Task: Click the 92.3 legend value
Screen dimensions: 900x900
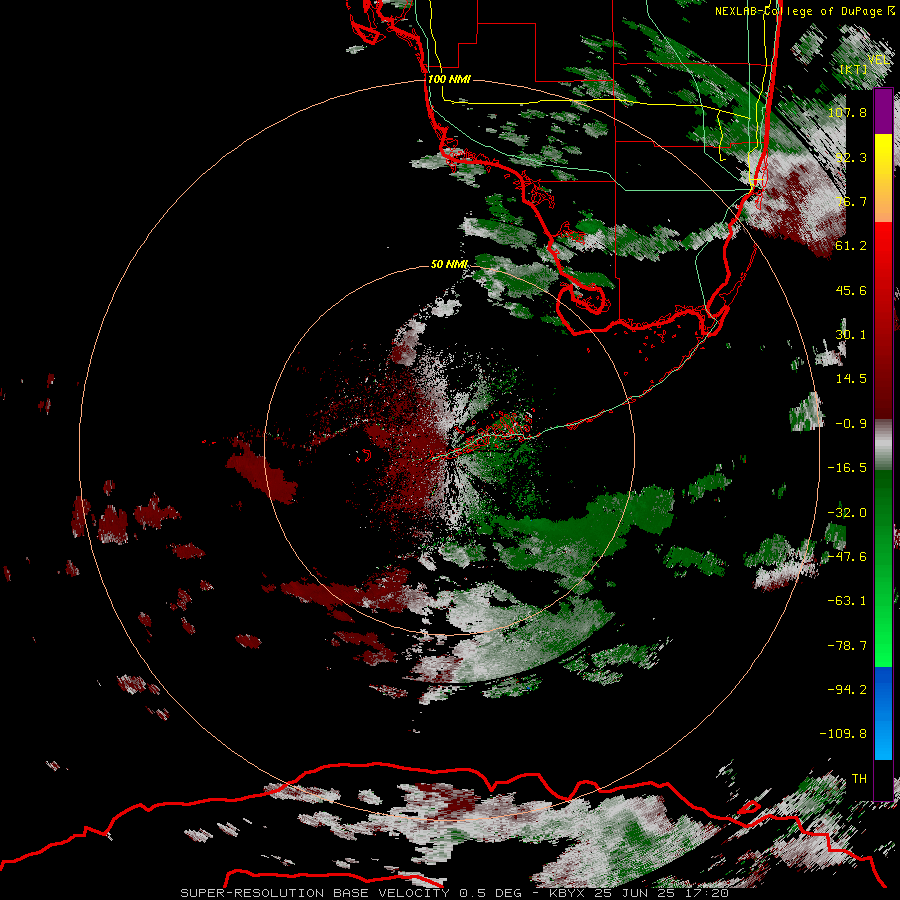Action: tap(851, 157)
